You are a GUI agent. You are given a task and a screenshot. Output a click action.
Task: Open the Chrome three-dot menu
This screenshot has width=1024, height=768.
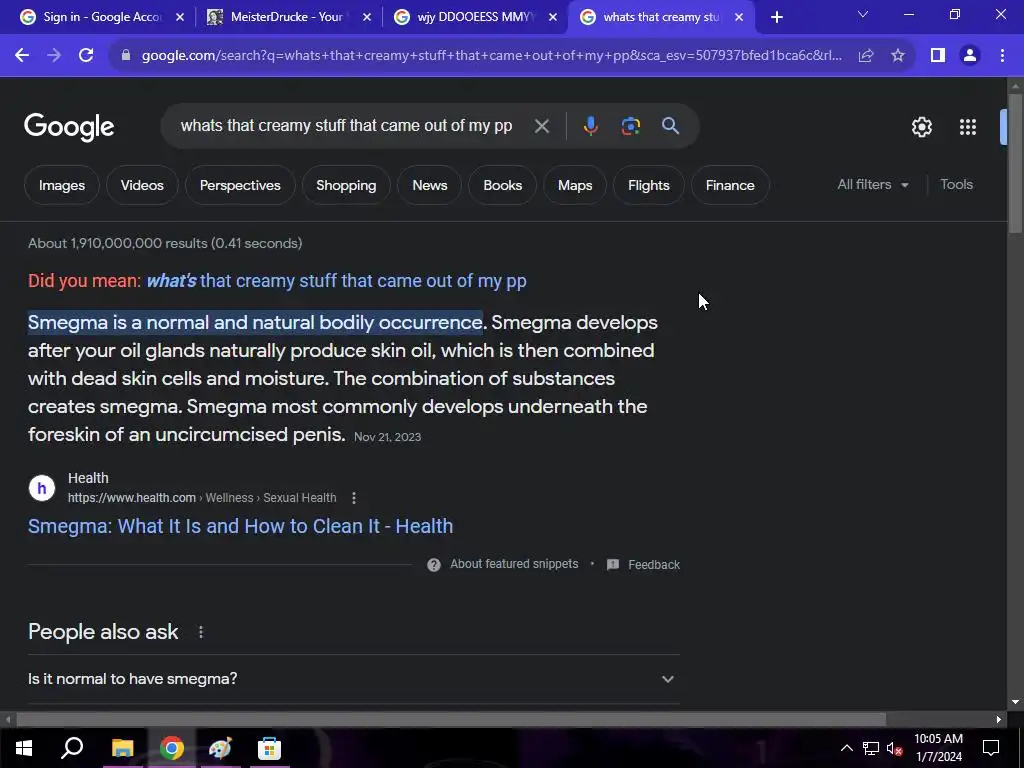pos(1002,56)
